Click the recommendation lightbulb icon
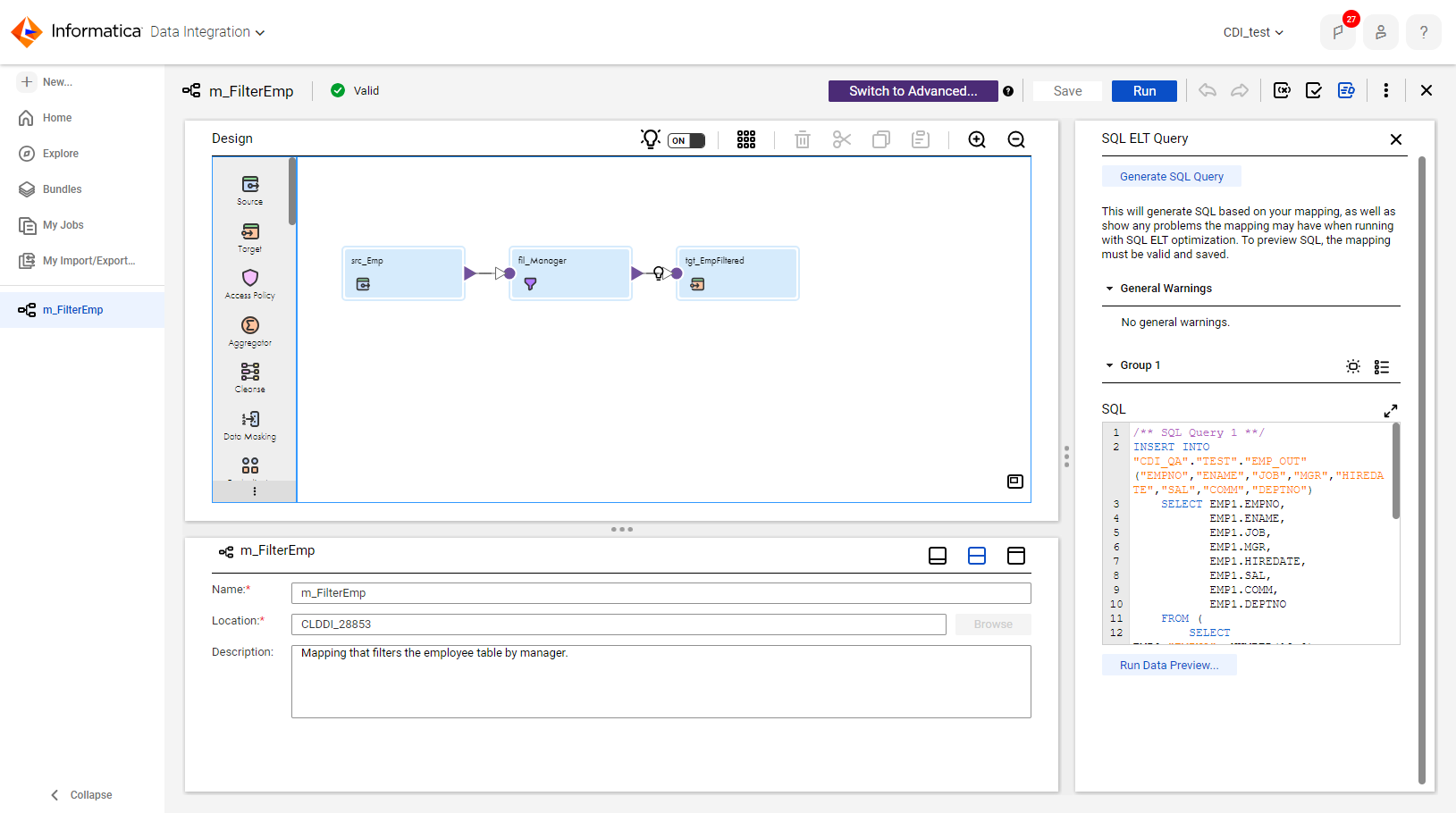This screenshot has width=1456, height=813. tap(651, 138)
